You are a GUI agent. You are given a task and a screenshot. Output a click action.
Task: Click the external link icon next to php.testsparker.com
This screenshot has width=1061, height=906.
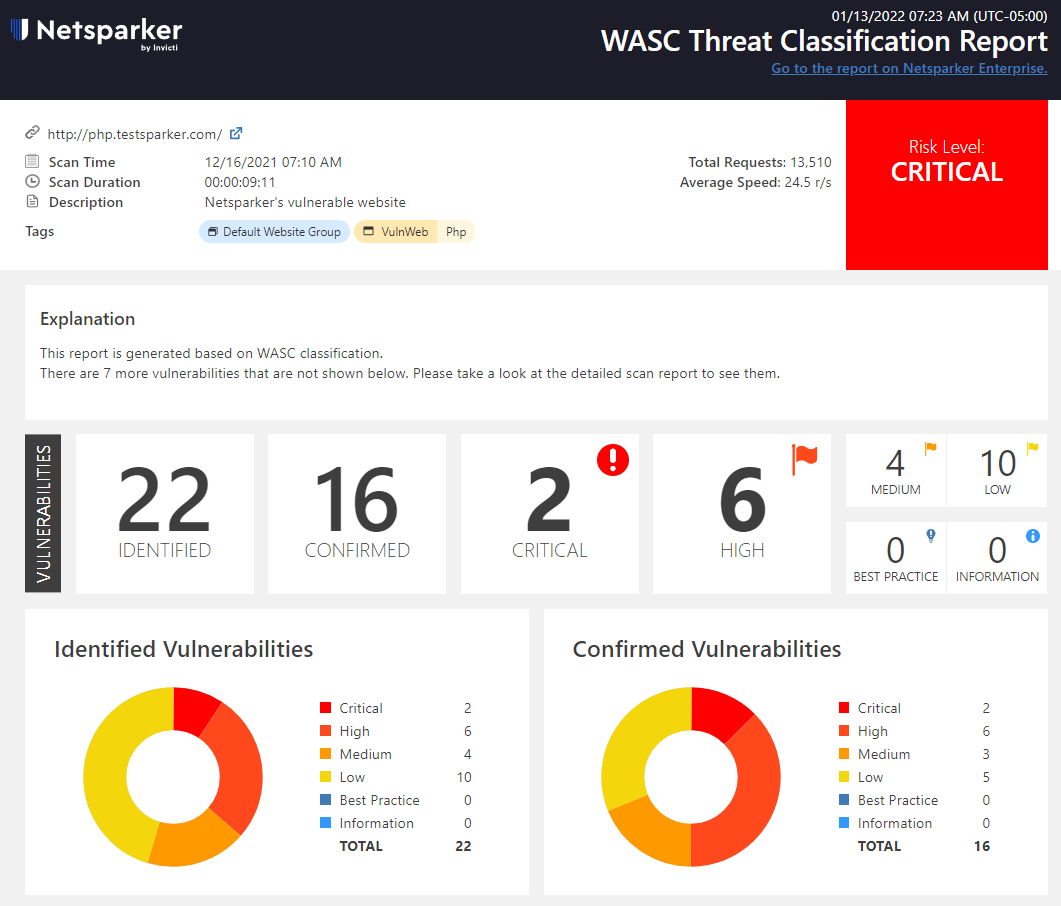pos(234,133)
